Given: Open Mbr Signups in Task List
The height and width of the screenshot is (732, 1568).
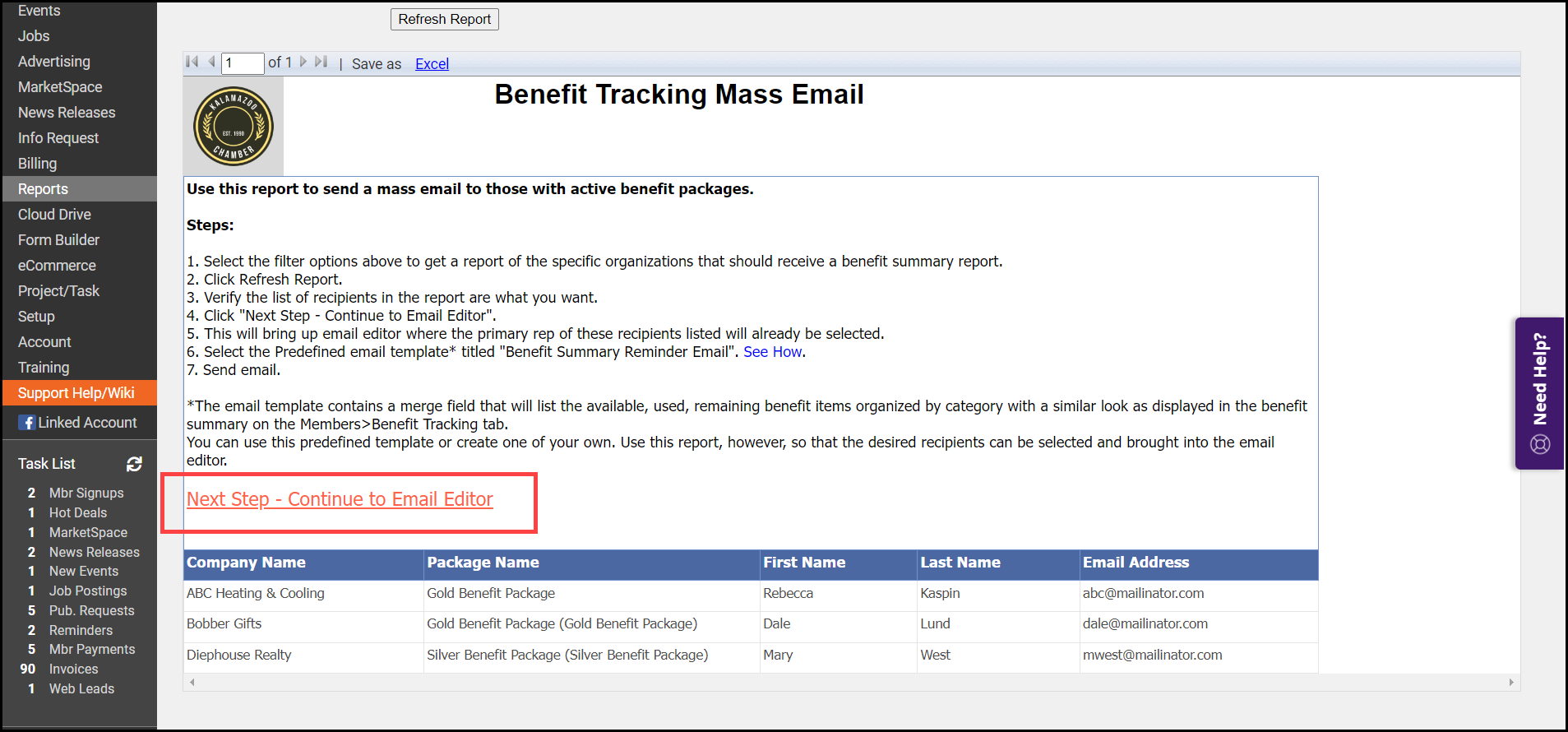Looking at the screenshot, I should (x=86, y=493).
